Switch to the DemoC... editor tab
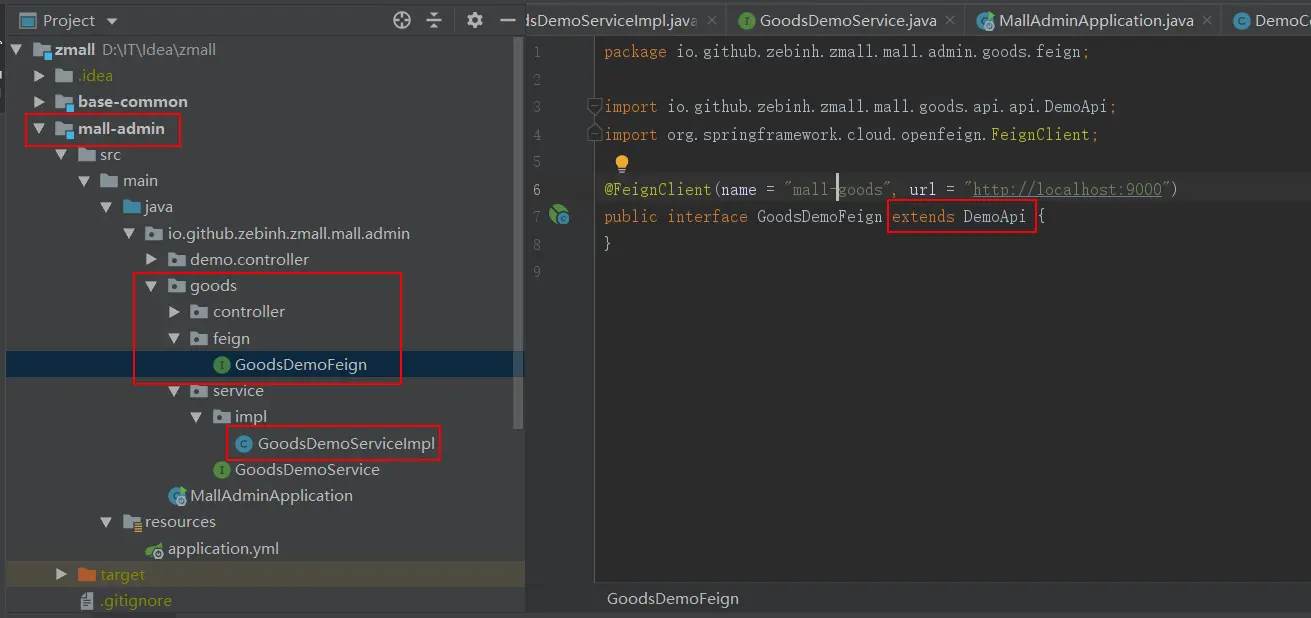The height and width of the screenshot is (618, 1311). click(1281, 20)
